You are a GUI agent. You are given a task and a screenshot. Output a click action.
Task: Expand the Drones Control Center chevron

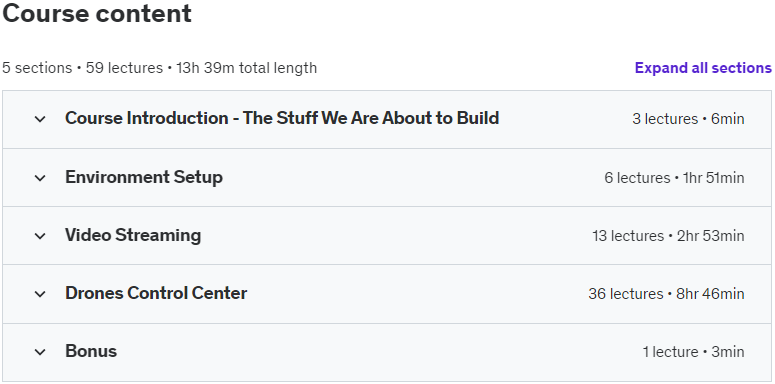click(40, 294)
